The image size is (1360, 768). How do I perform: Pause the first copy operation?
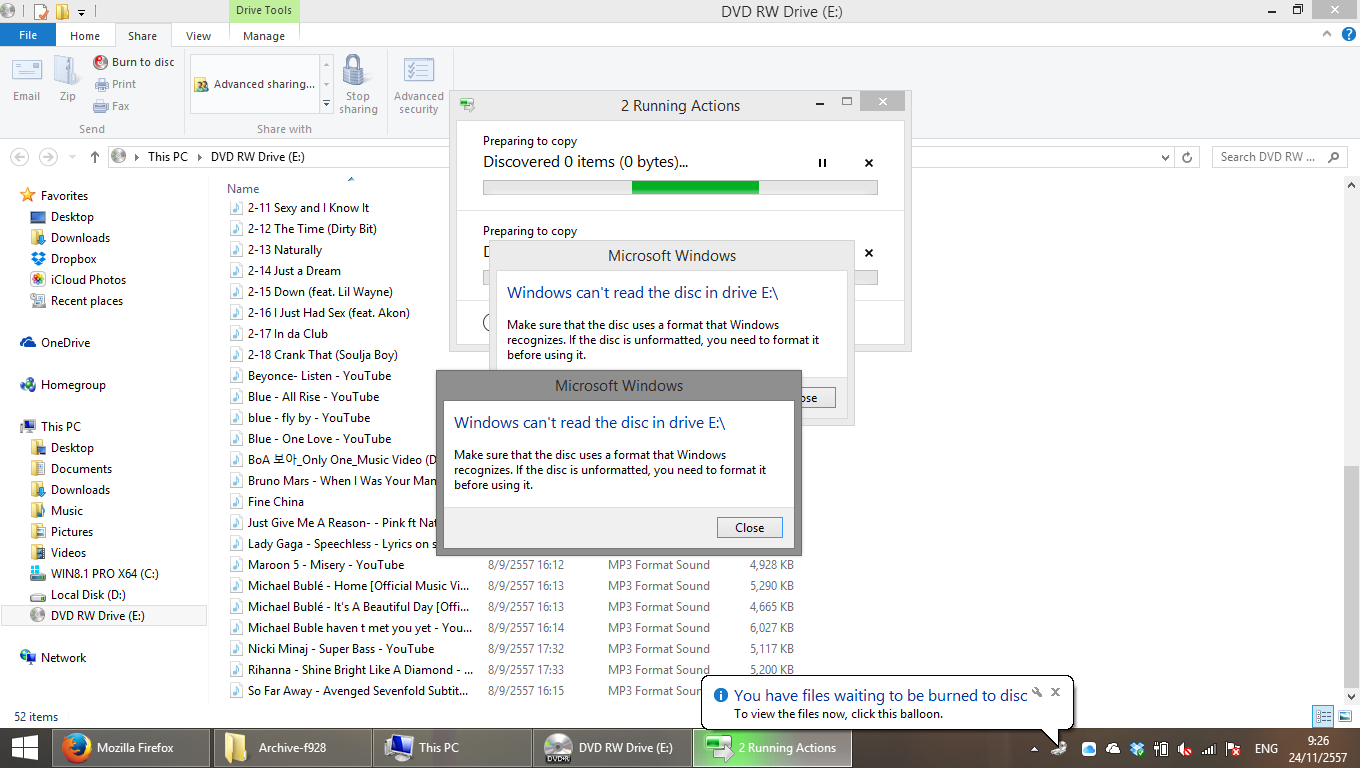point(823,163)
